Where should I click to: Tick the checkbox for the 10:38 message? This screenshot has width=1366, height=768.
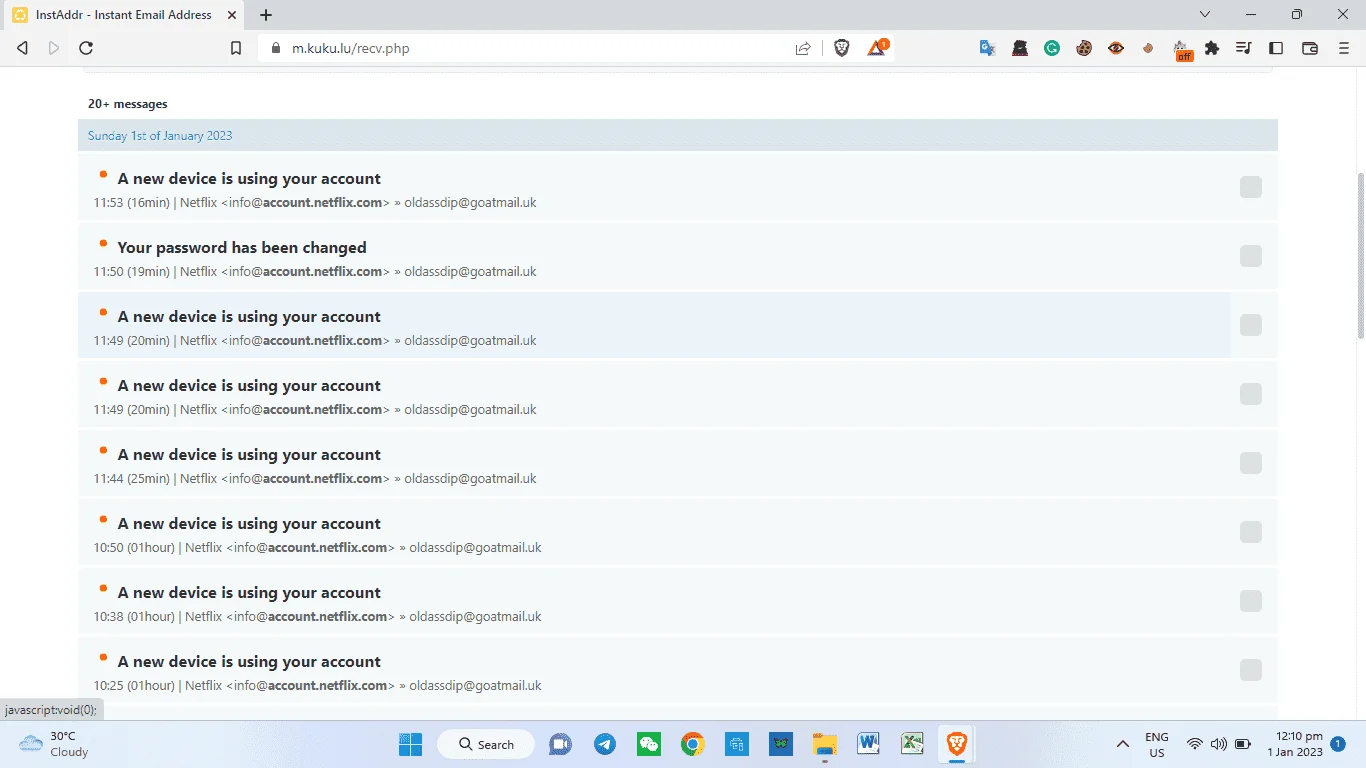(x=1251, y=601)
